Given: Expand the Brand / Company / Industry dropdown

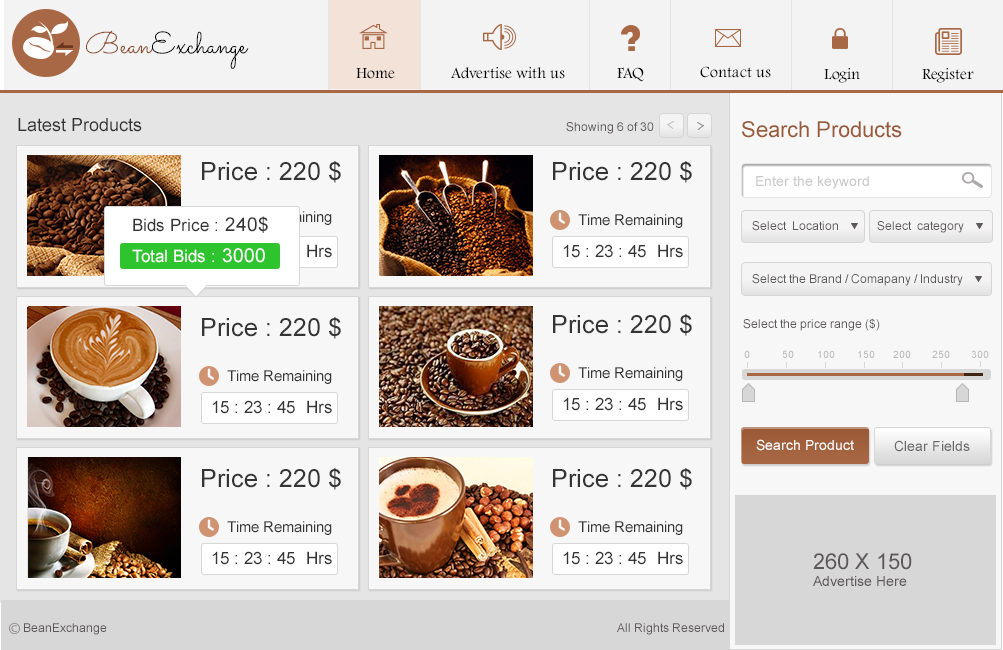Looking at the screenshot, I should point(866,279).
